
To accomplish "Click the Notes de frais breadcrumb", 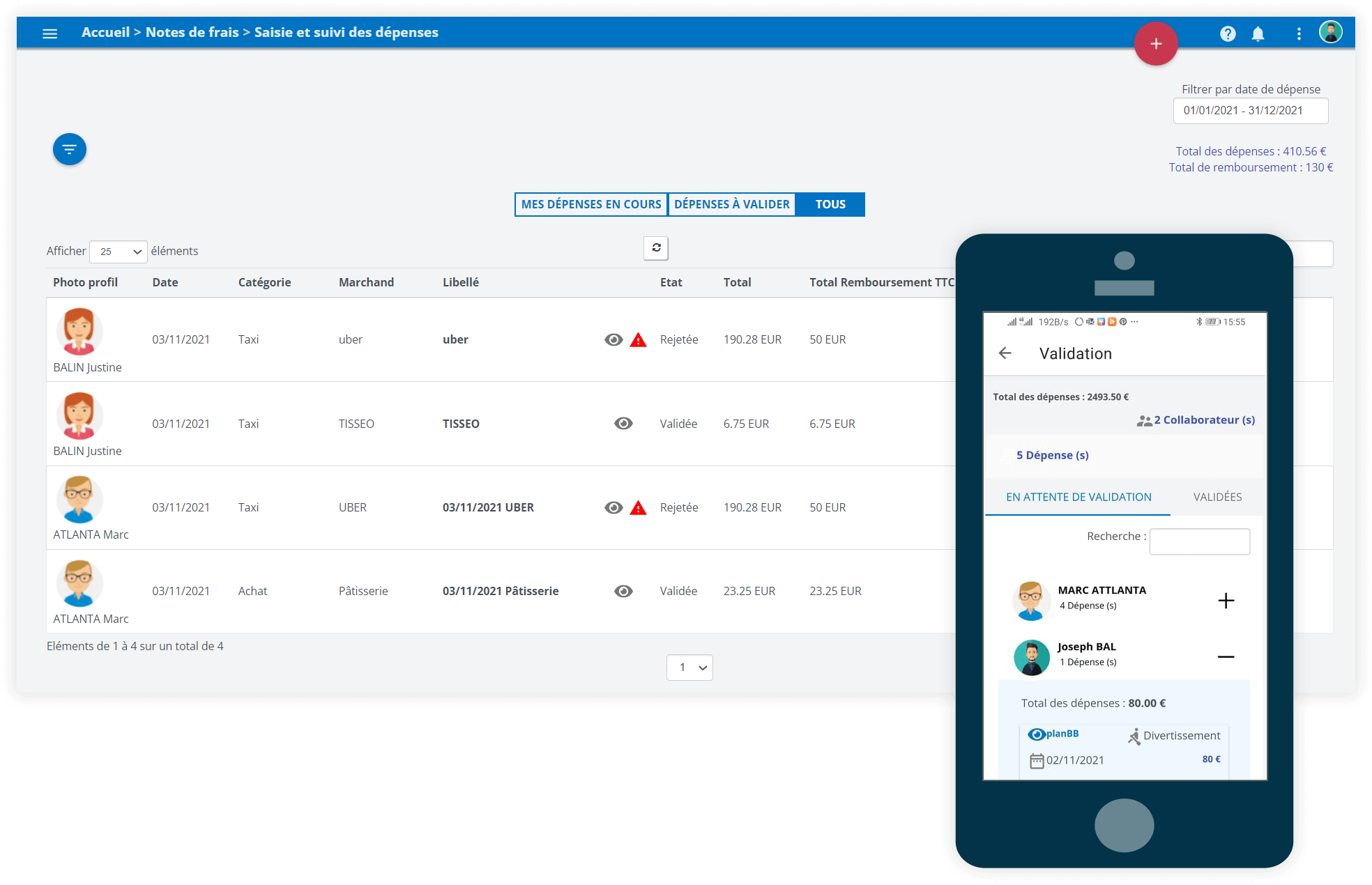I will (x=192, y=32).
